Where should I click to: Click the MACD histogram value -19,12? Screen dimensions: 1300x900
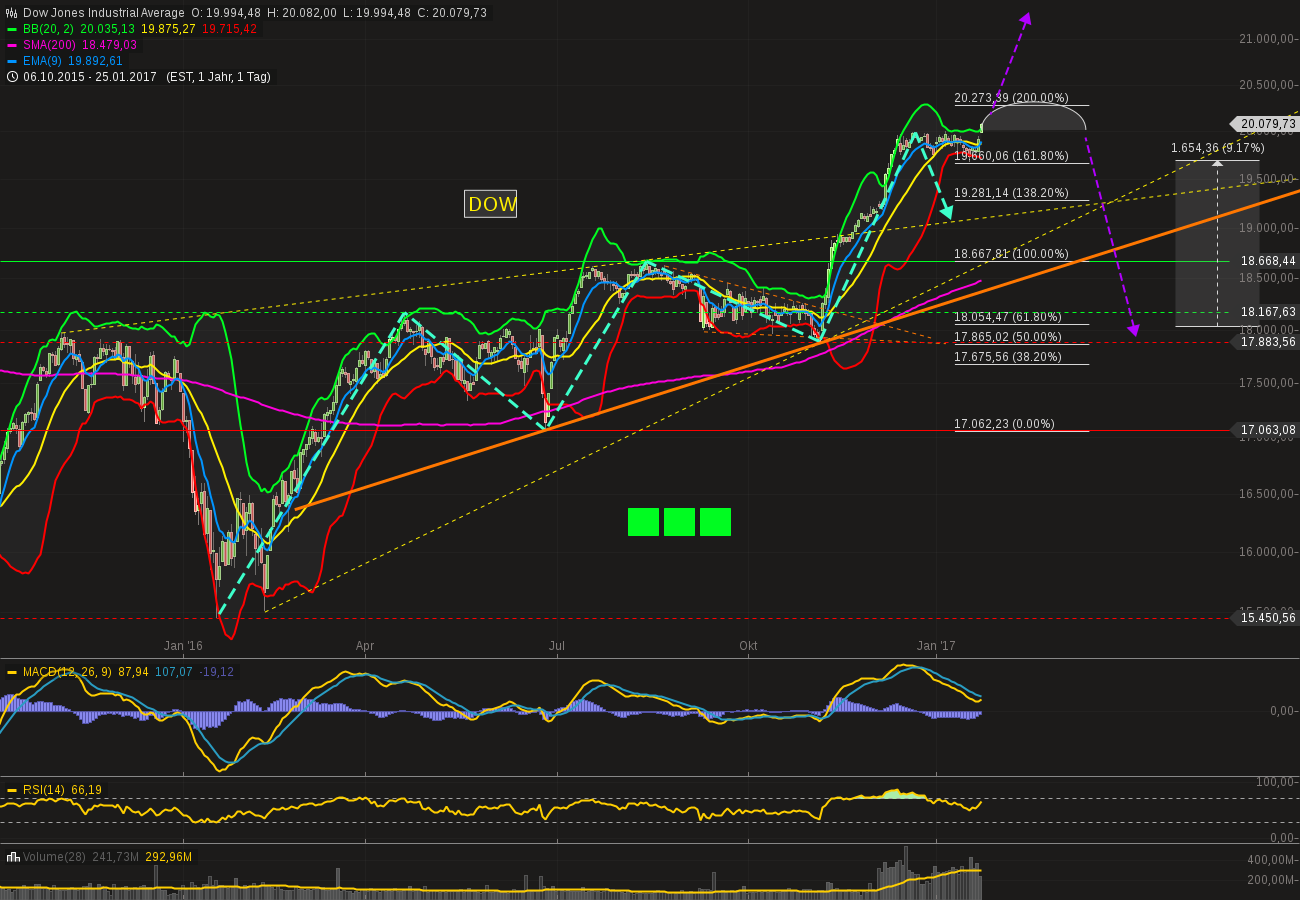pos(216,672)
